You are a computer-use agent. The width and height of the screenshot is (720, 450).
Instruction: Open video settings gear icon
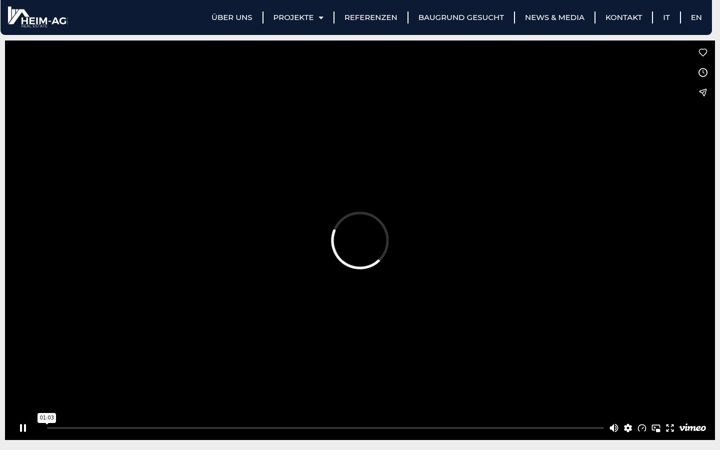(628, 428)
